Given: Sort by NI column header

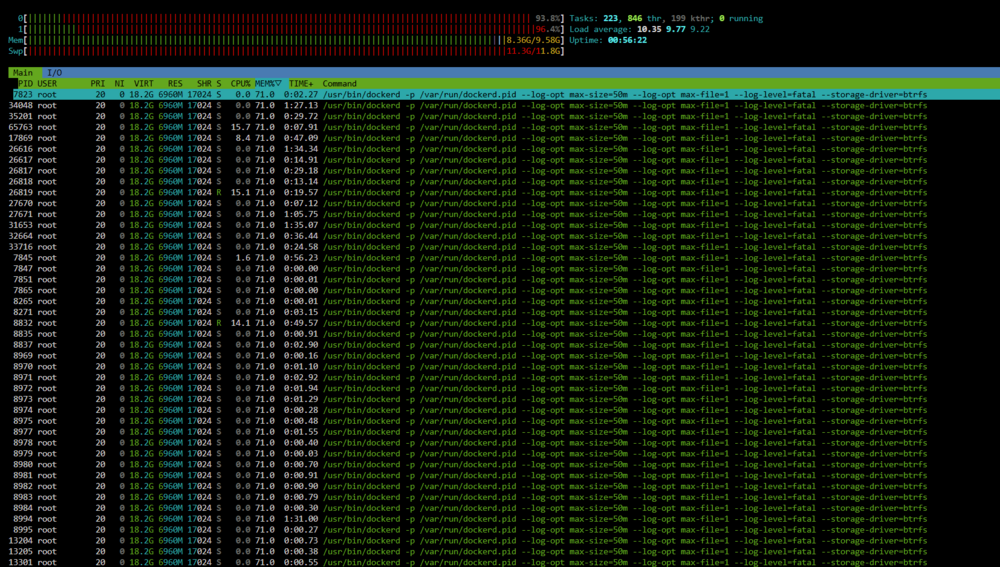Looking at the screenshot, I should tap(119, 84).
